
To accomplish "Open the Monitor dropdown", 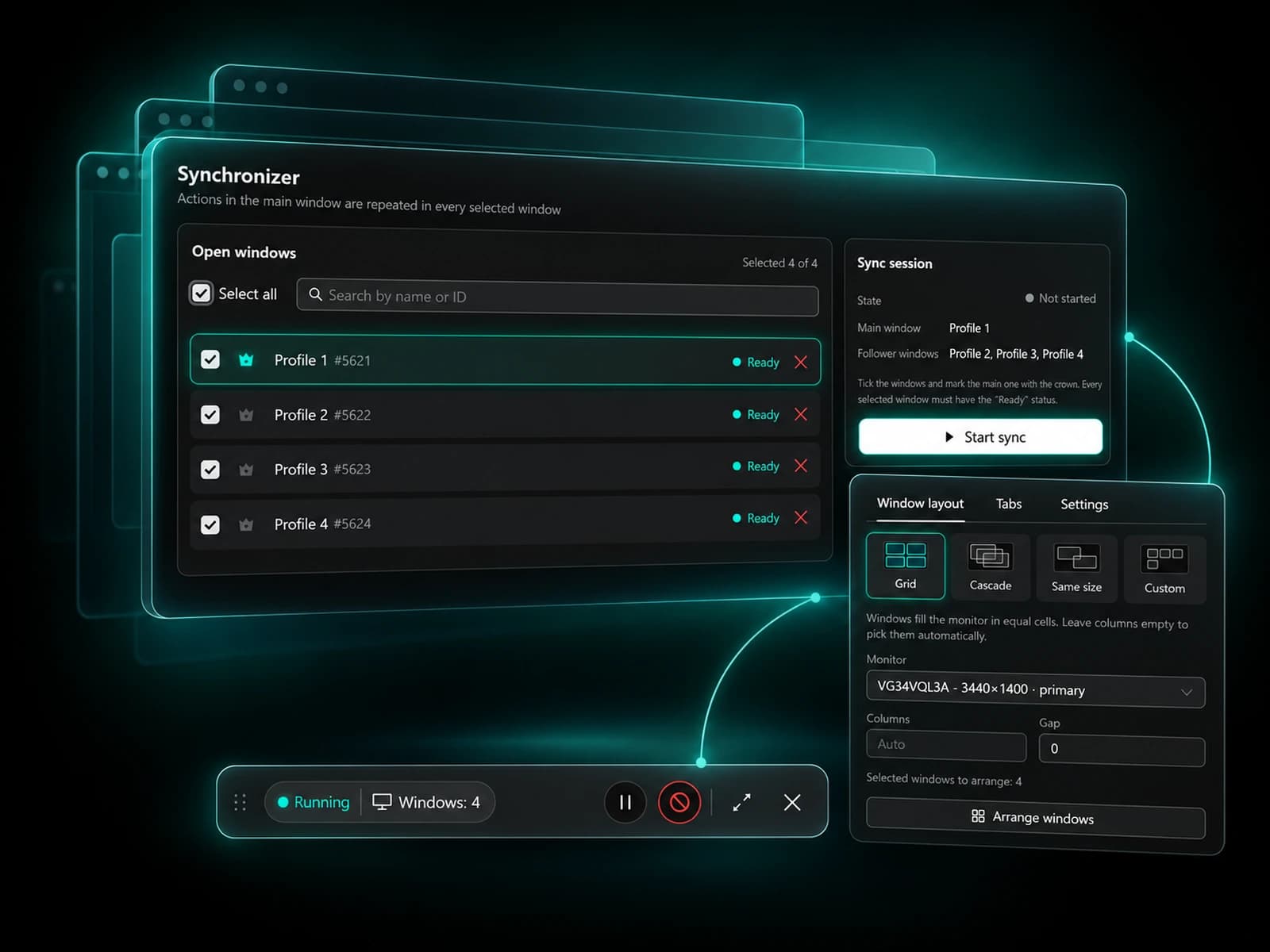I will click(x=1036, y=690).
